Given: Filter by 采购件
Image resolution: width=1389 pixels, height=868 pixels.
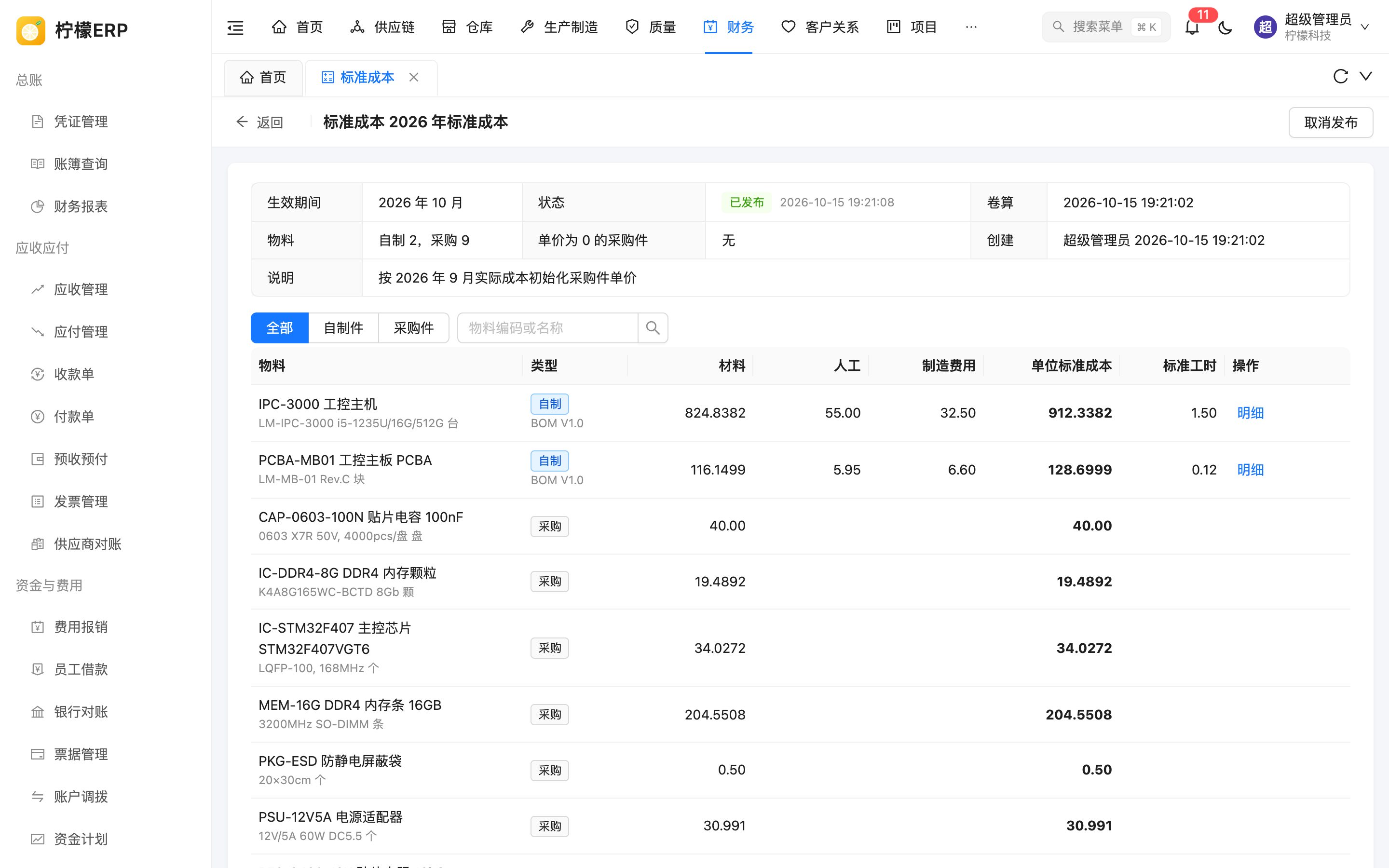Looking at the screenshot, I should point(413,328).
